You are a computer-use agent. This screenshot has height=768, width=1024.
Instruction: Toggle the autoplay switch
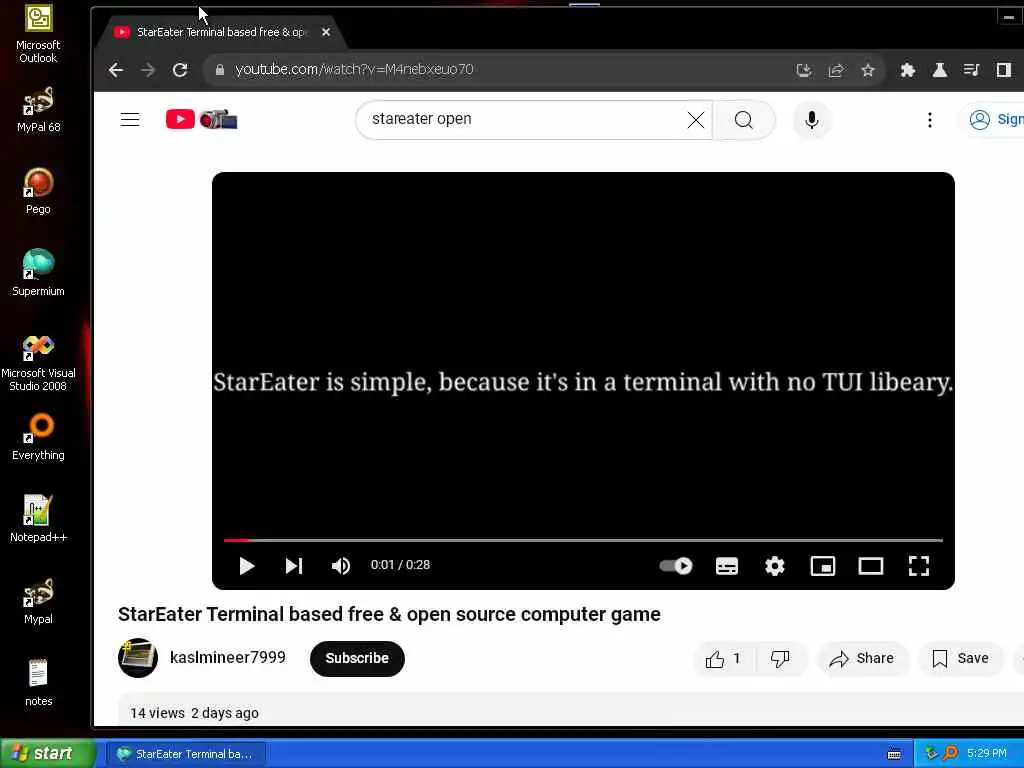(676, 566)
